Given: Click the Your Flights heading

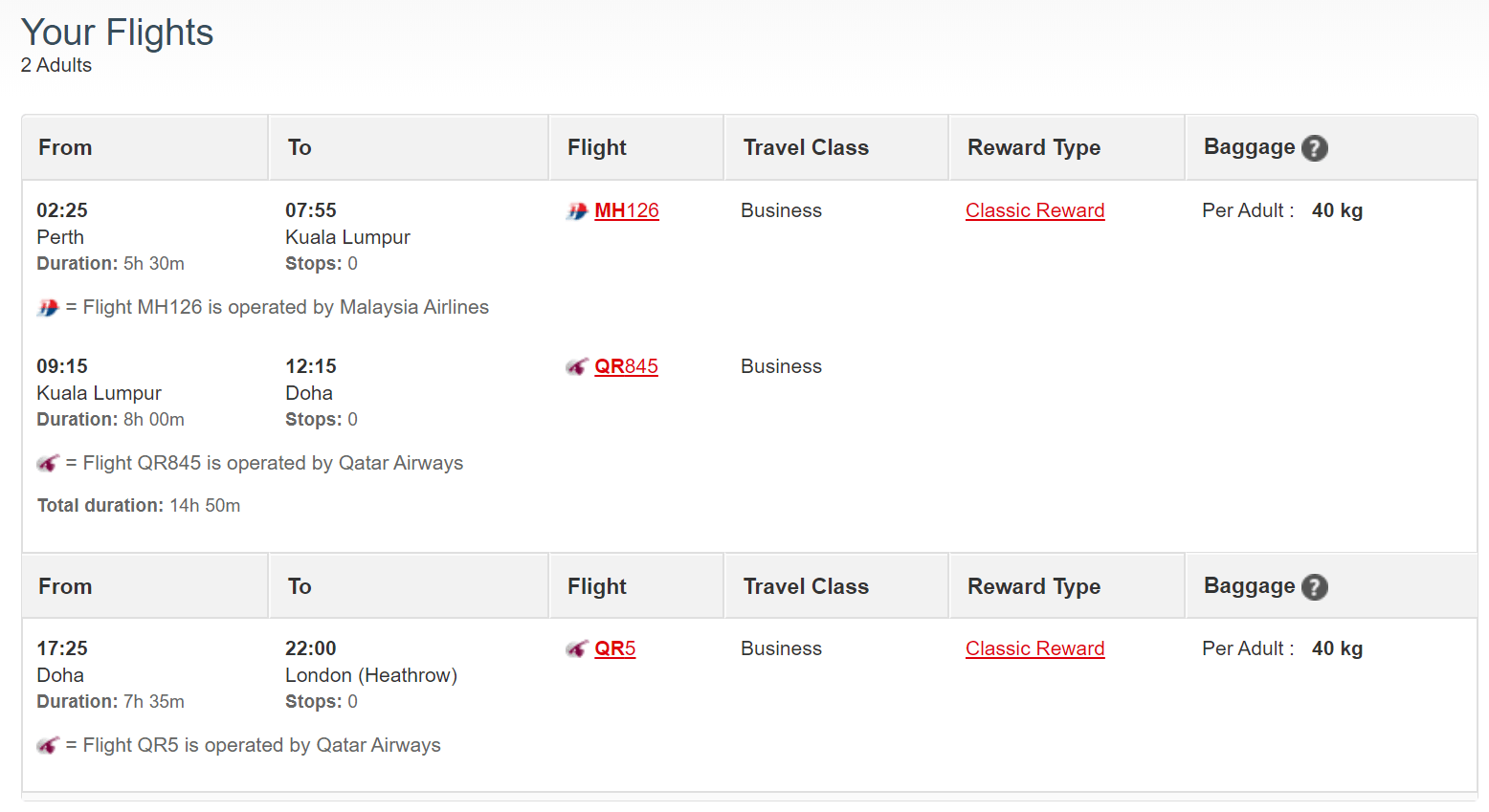Looking at the screenshot, I should (x=117, y=33).
